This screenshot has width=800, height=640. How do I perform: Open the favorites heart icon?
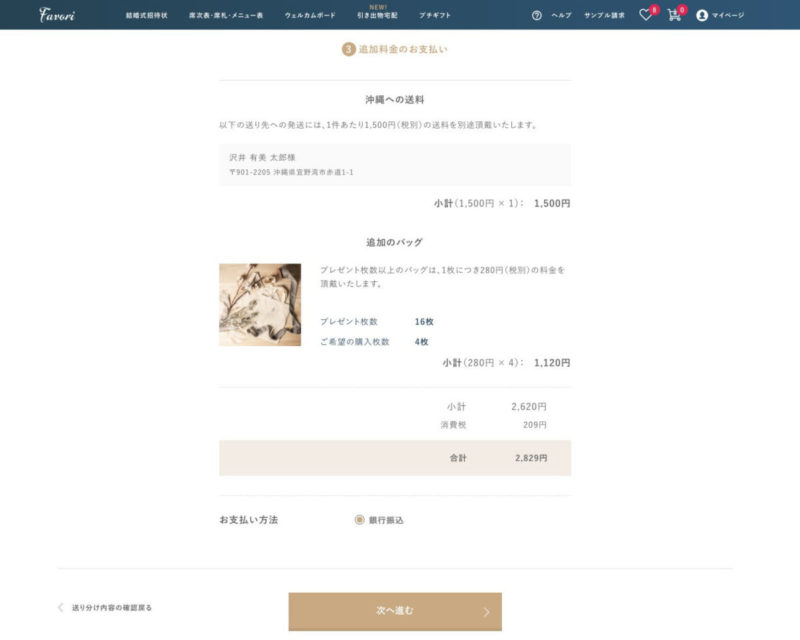(x=645, y=15)
